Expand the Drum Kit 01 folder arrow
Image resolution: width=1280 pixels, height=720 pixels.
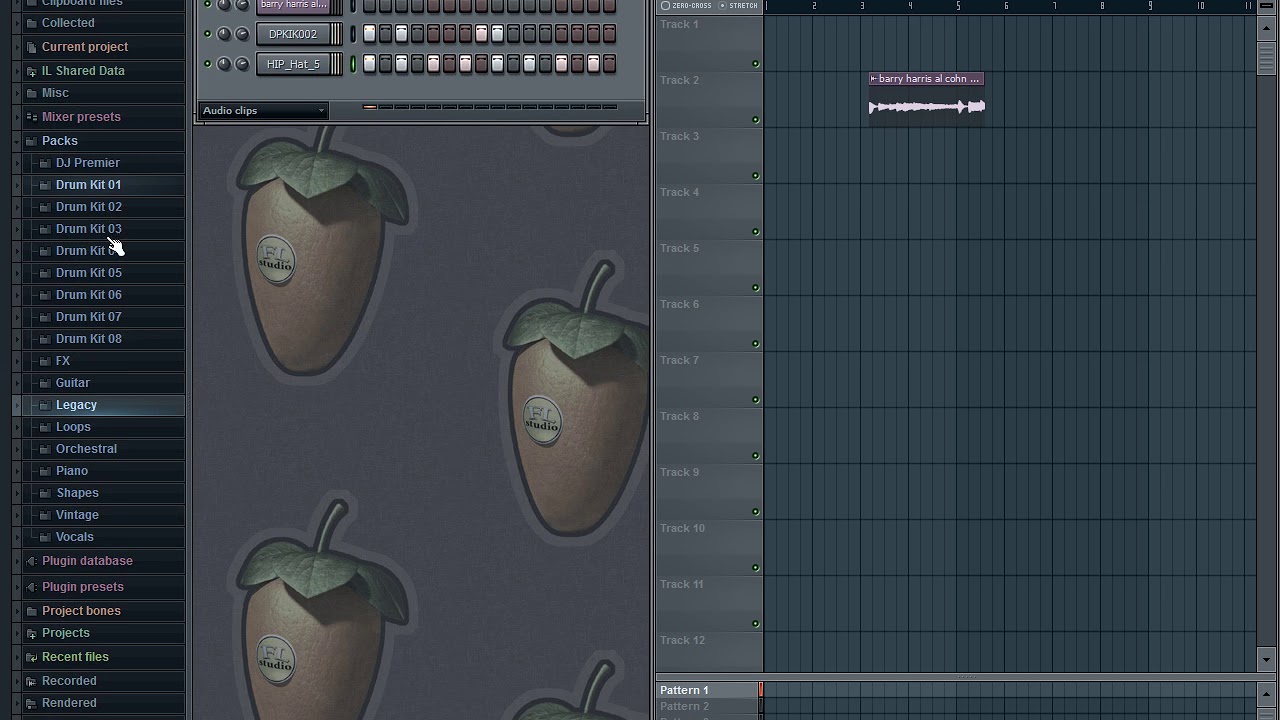click(x=17, y=185)
